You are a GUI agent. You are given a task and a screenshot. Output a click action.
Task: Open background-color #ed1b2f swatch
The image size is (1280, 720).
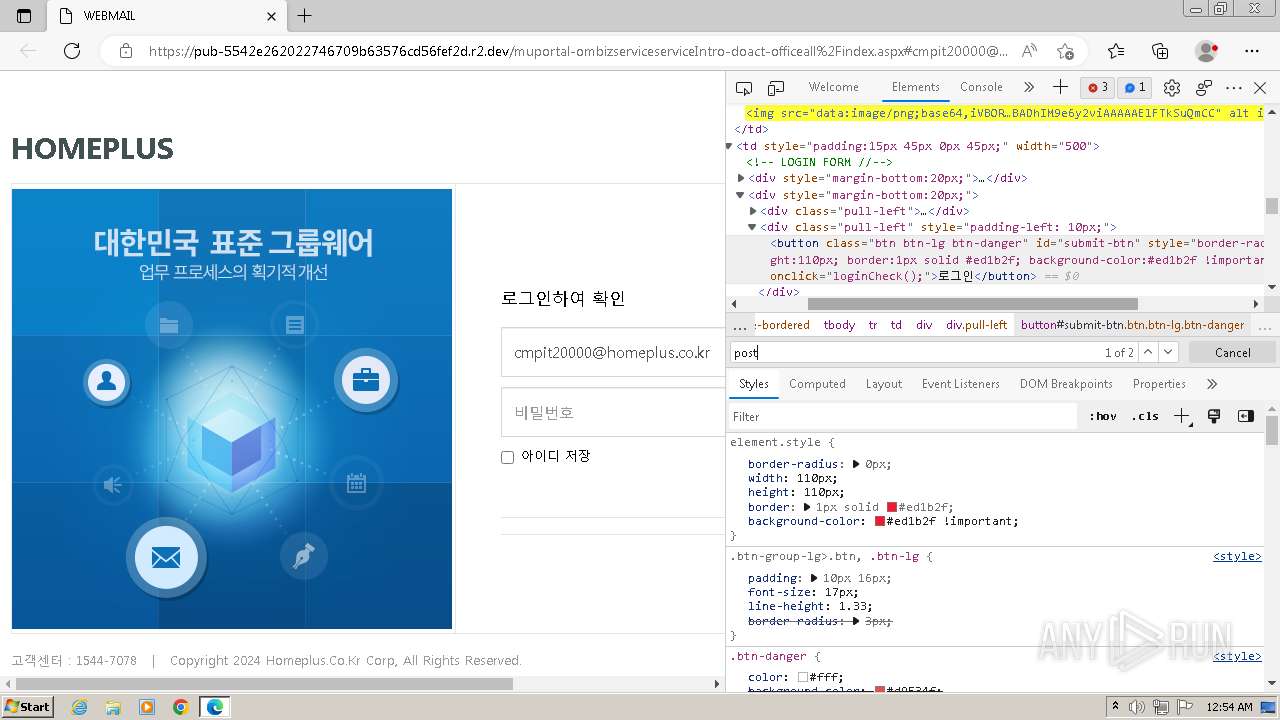880,521
